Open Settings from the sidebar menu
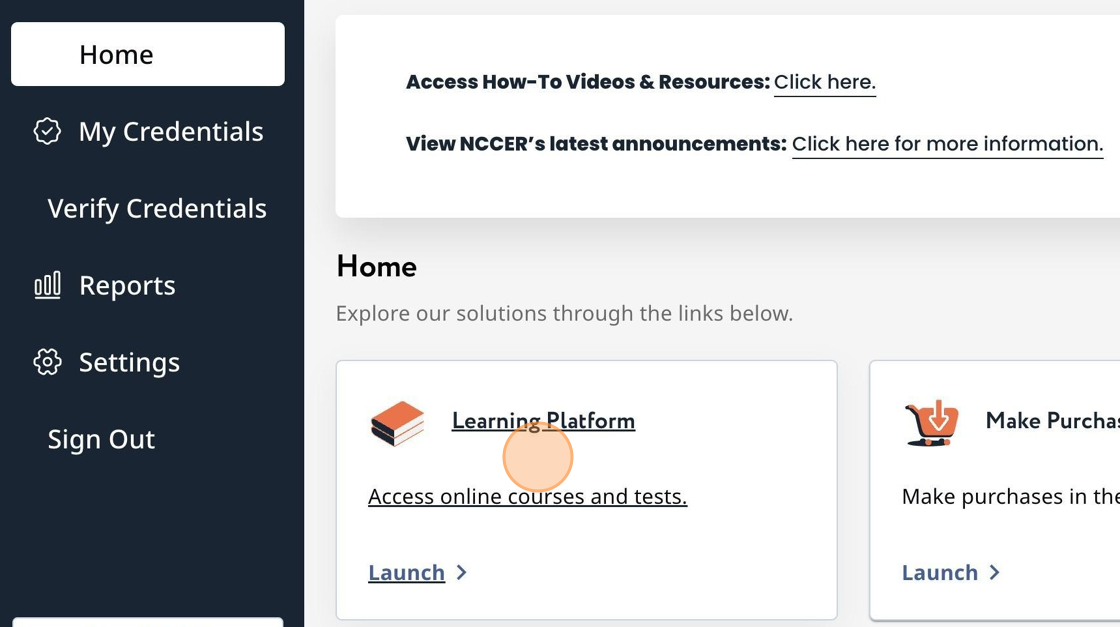Viewport: 1120px width, 627px height. 129,362
